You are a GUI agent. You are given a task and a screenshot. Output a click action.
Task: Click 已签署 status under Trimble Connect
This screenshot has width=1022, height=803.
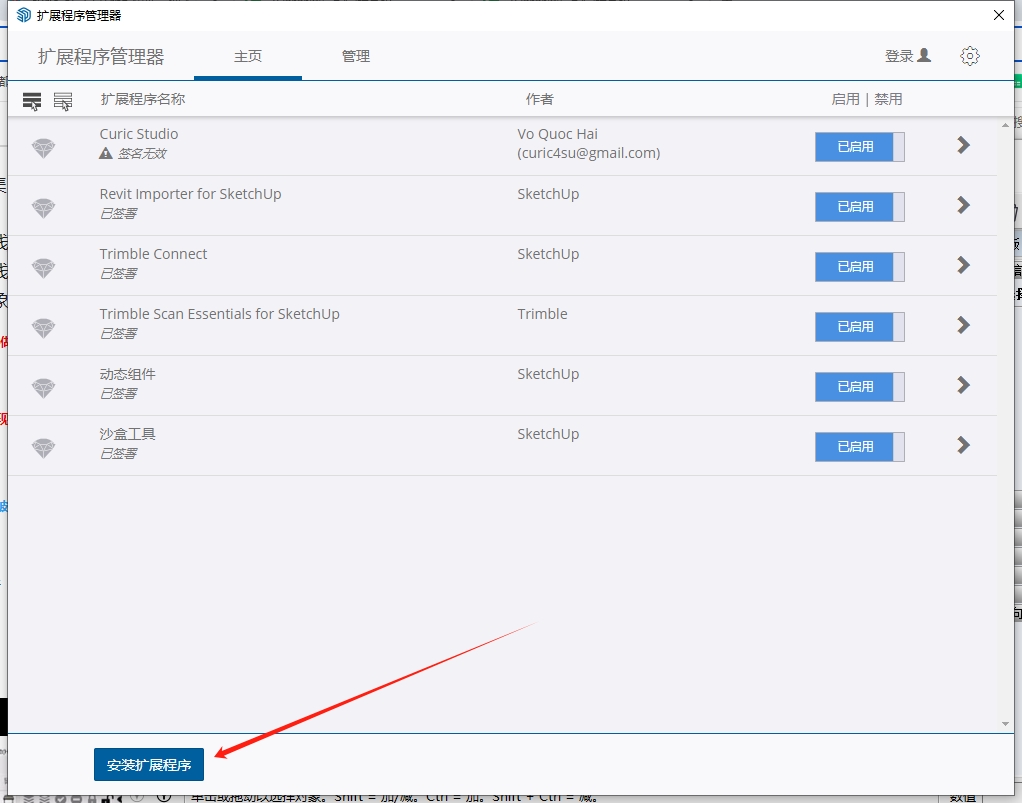coord(118,274)
